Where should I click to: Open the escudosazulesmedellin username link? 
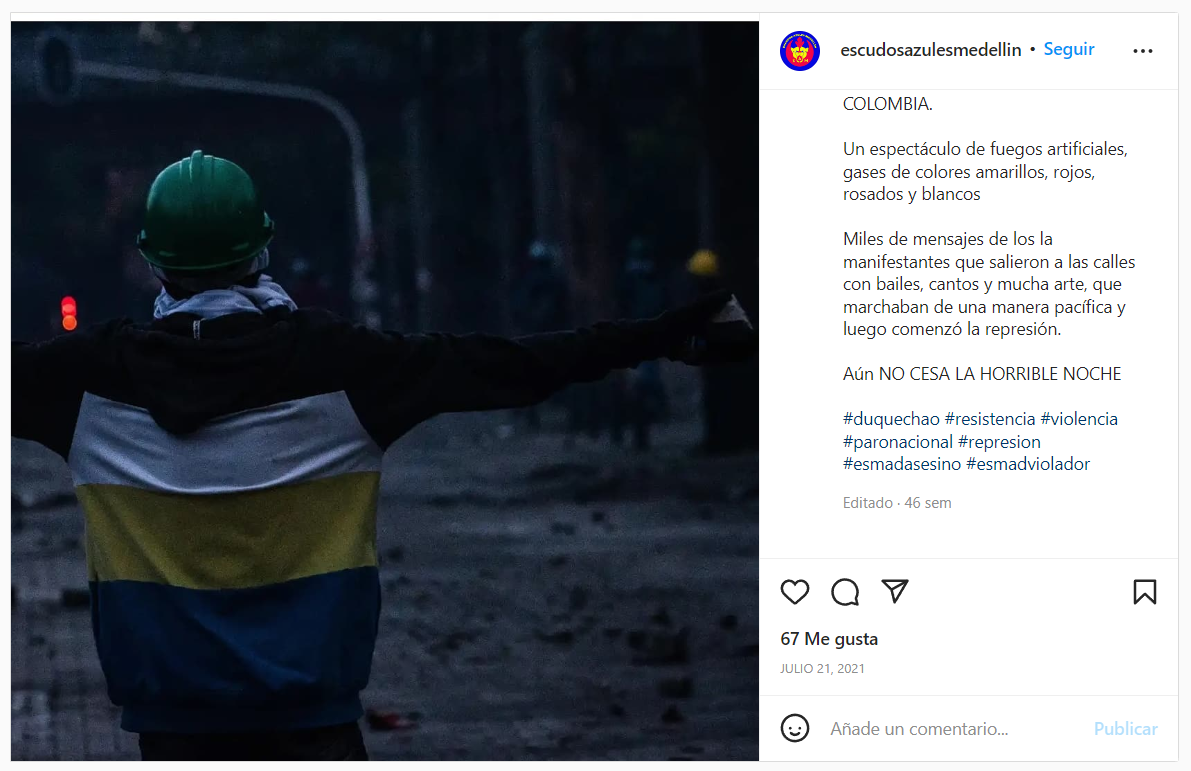coord(930,50)
